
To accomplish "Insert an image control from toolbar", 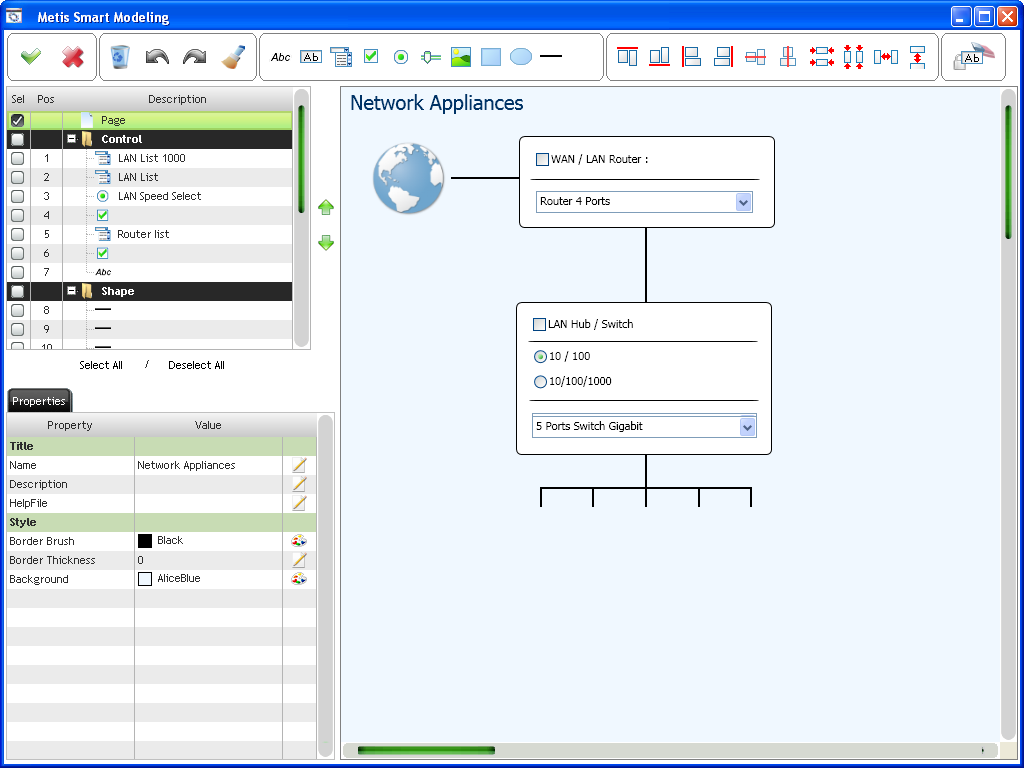I will [460, 57].
